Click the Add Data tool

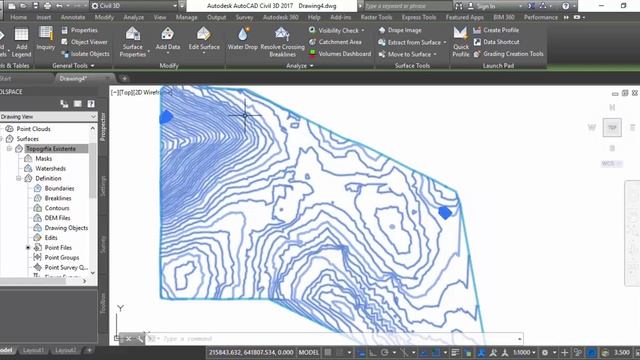tap(168, 40)
